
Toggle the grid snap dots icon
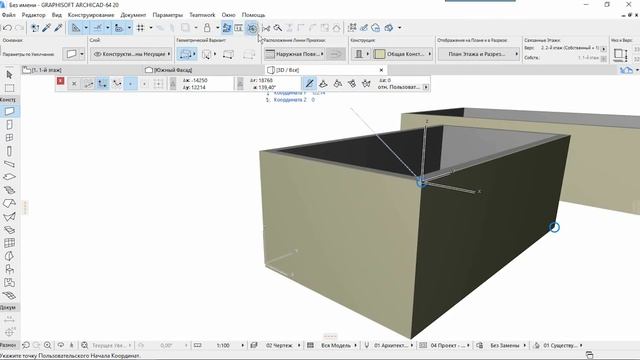coord(140,28)
